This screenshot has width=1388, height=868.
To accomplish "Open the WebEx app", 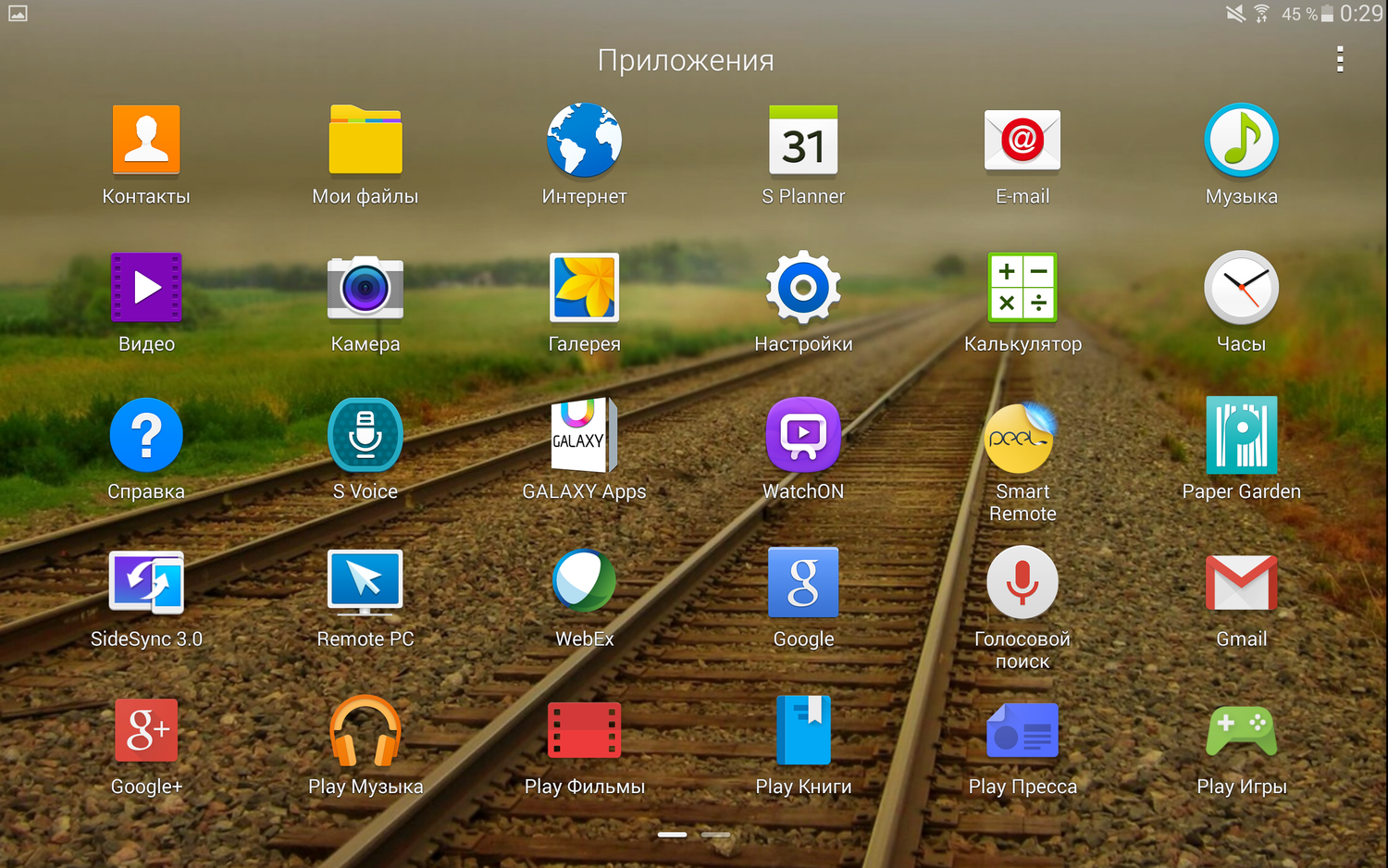I will [584, 581].
